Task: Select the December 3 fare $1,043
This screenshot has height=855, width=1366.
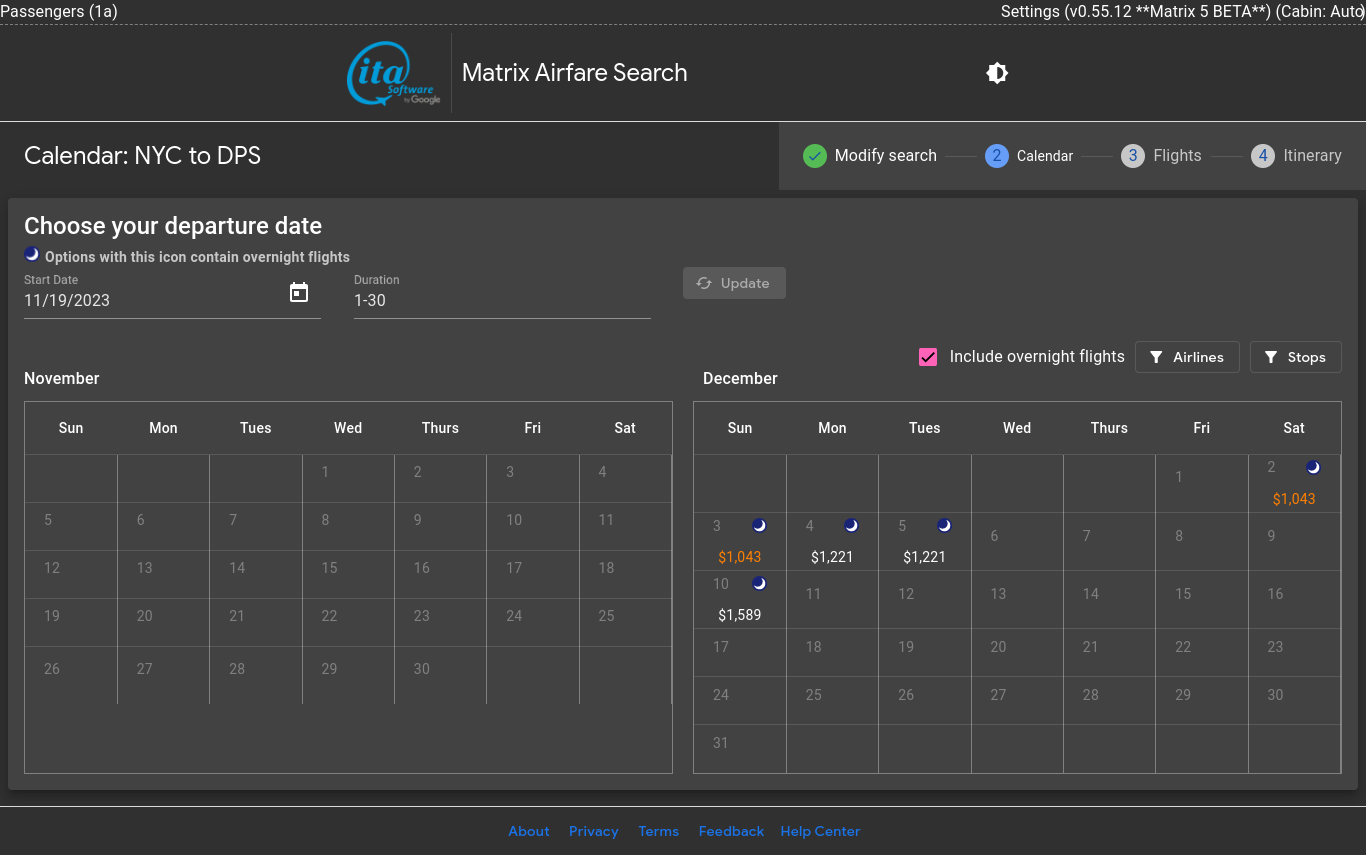Action: 739,557
